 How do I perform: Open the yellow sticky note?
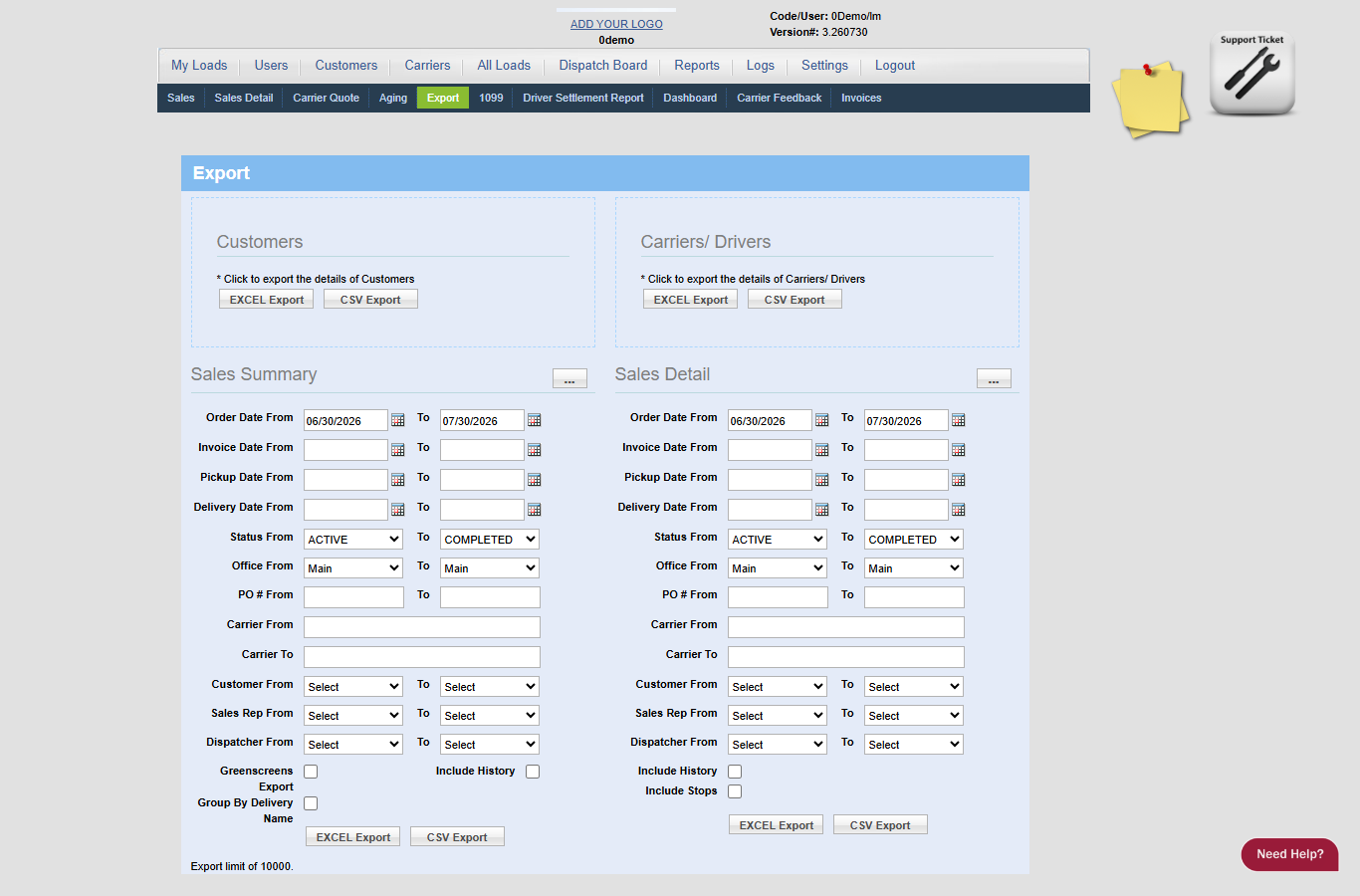click(x=1151, y=99)
